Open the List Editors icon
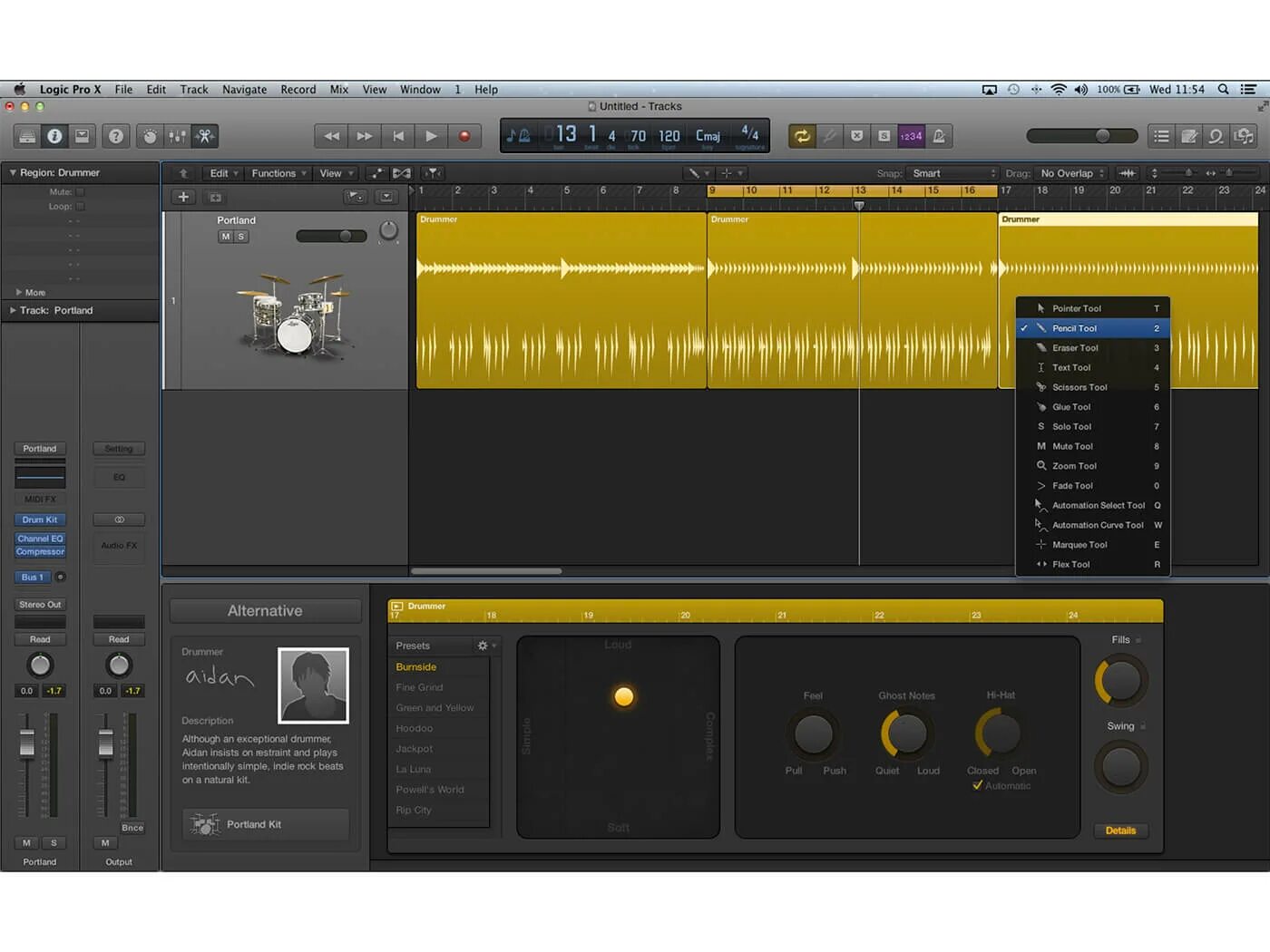 coord(1161,136)
